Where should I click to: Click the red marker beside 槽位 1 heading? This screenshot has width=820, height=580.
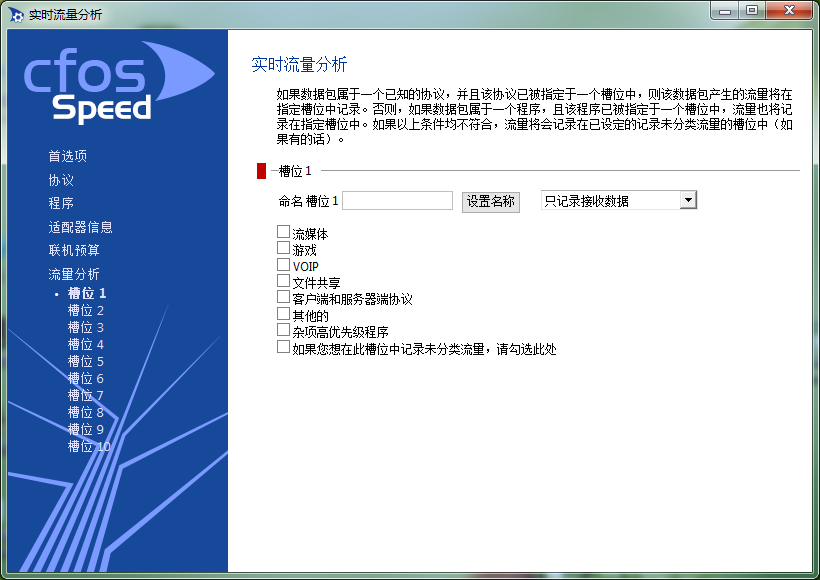[x=261, y=171]
